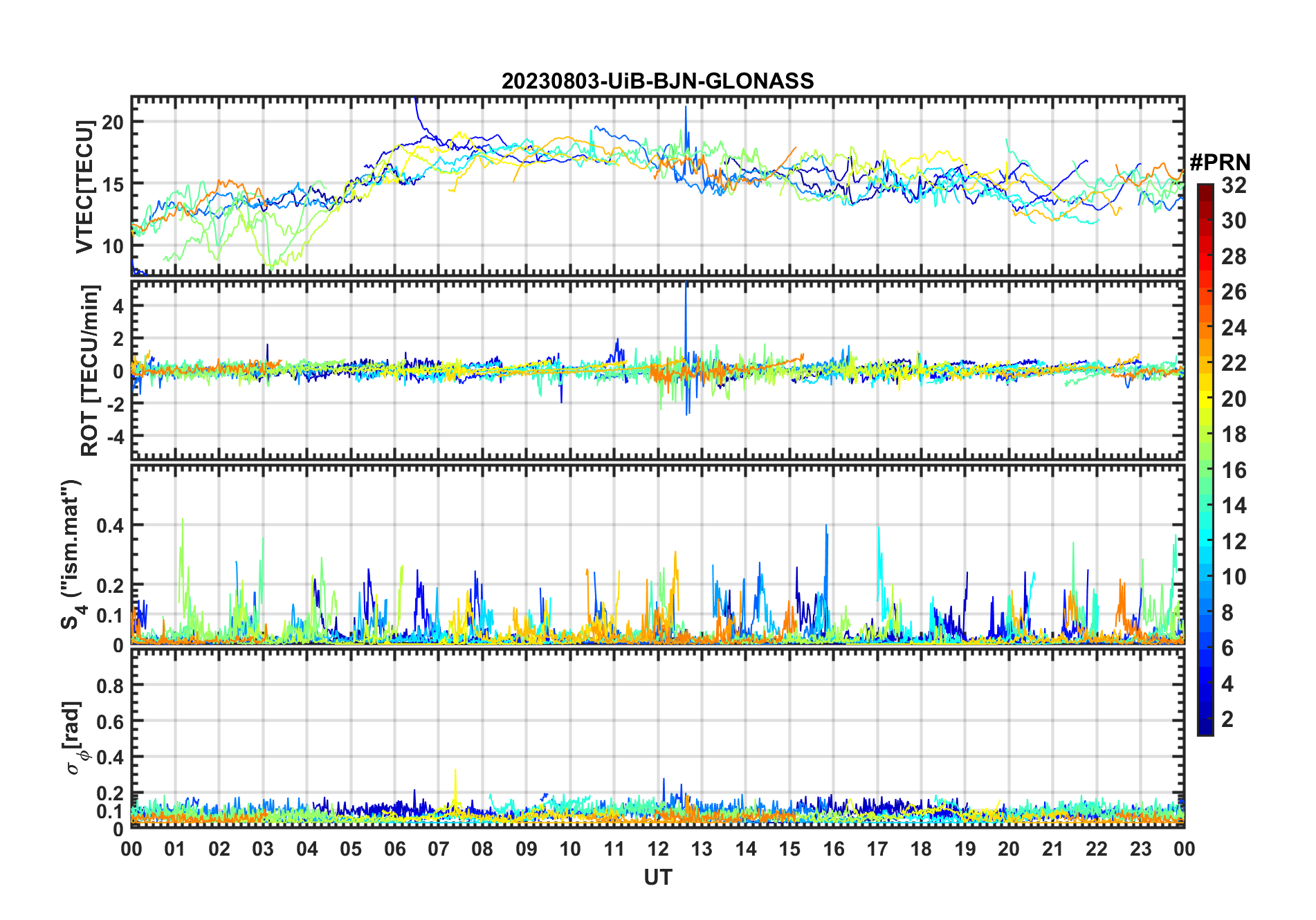This screenshot has width=1316, height=920.
Task: Click the sigma phi yellow spike near 07:20 UT
Action: click(455, 789)
